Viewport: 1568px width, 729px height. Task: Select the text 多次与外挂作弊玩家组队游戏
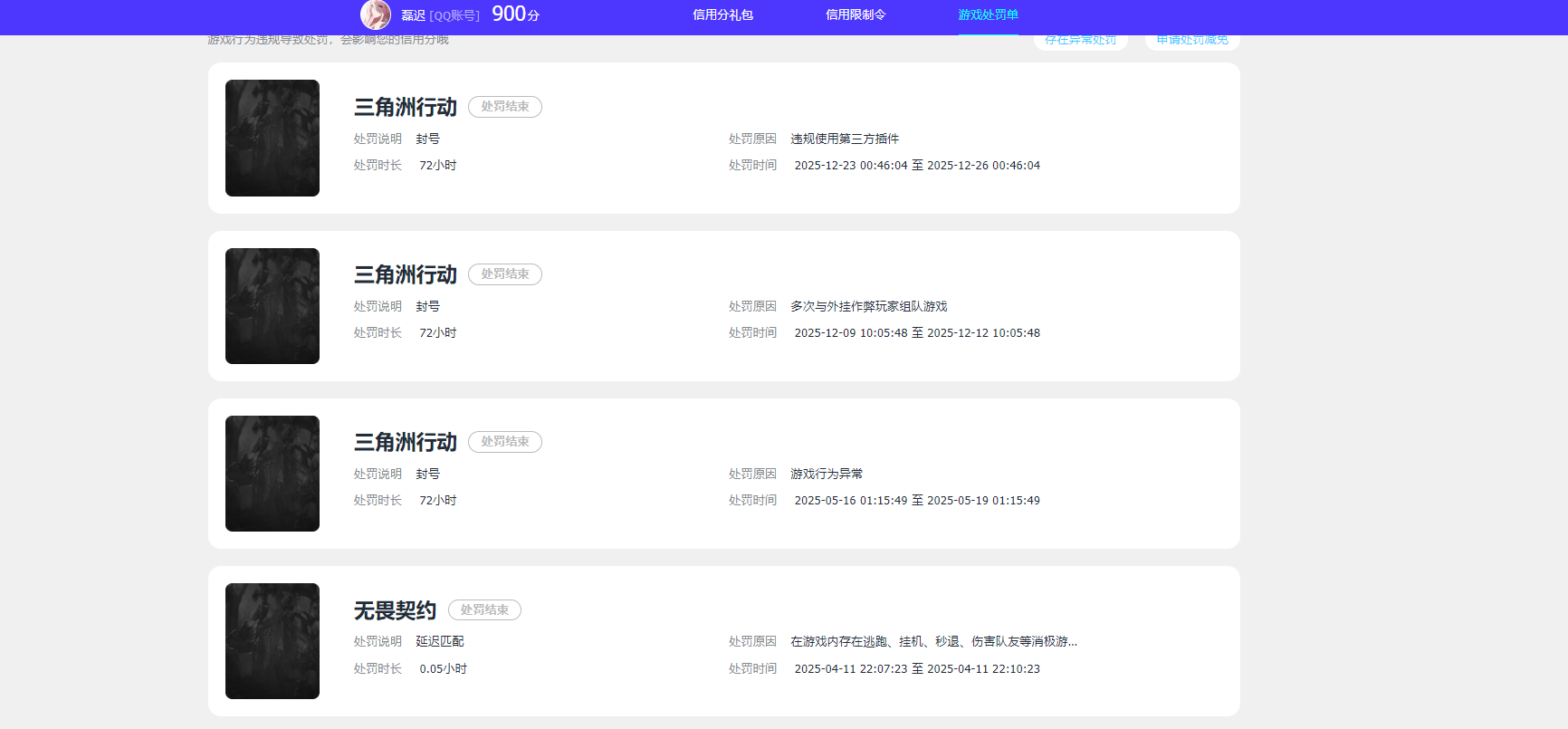[x=869, y=306]
